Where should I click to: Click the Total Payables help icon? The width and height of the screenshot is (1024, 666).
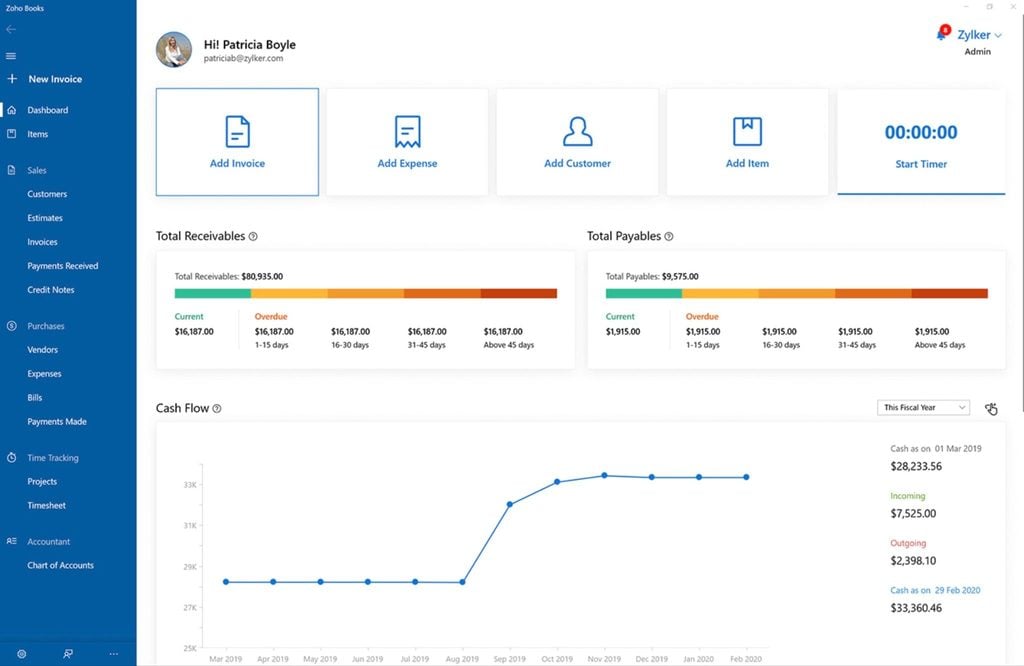pos(669,236)
